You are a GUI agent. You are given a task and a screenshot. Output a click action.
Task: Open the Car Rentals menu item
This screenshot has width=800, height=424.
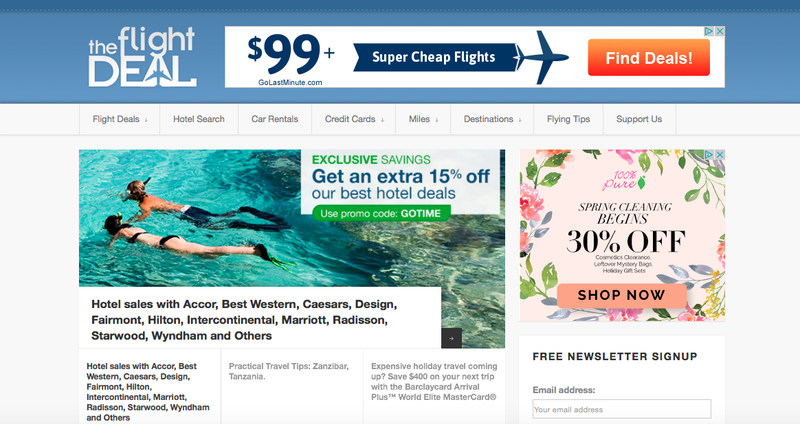point(274,119)
